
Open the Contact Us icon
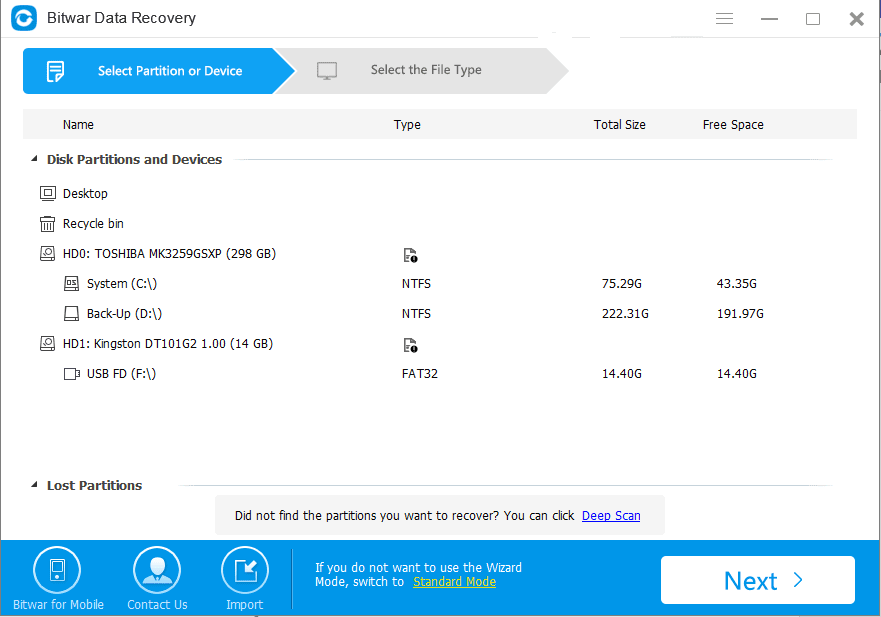(x=157, y=570)
